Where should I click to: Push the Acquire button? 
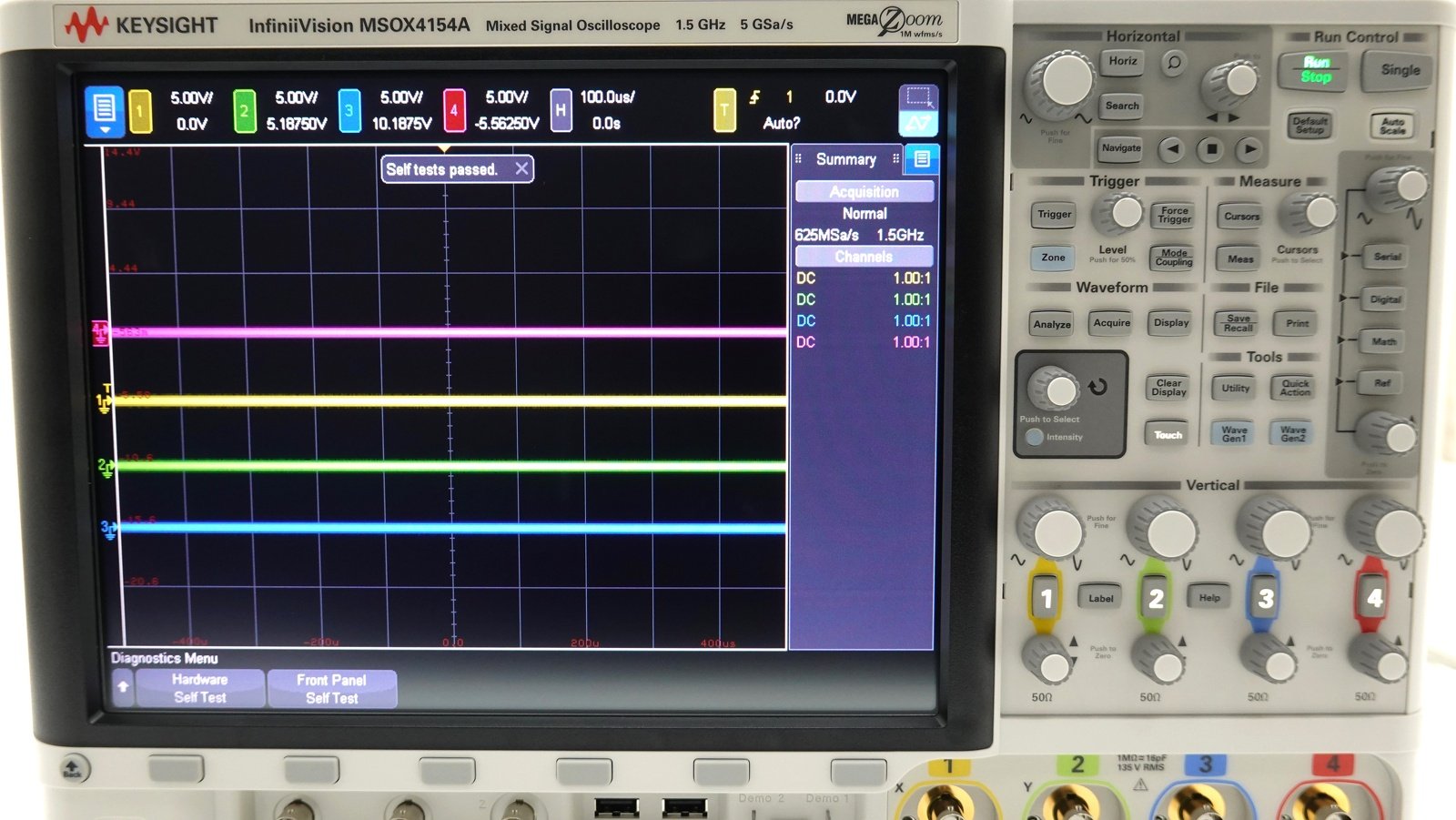coord(1112,323)
